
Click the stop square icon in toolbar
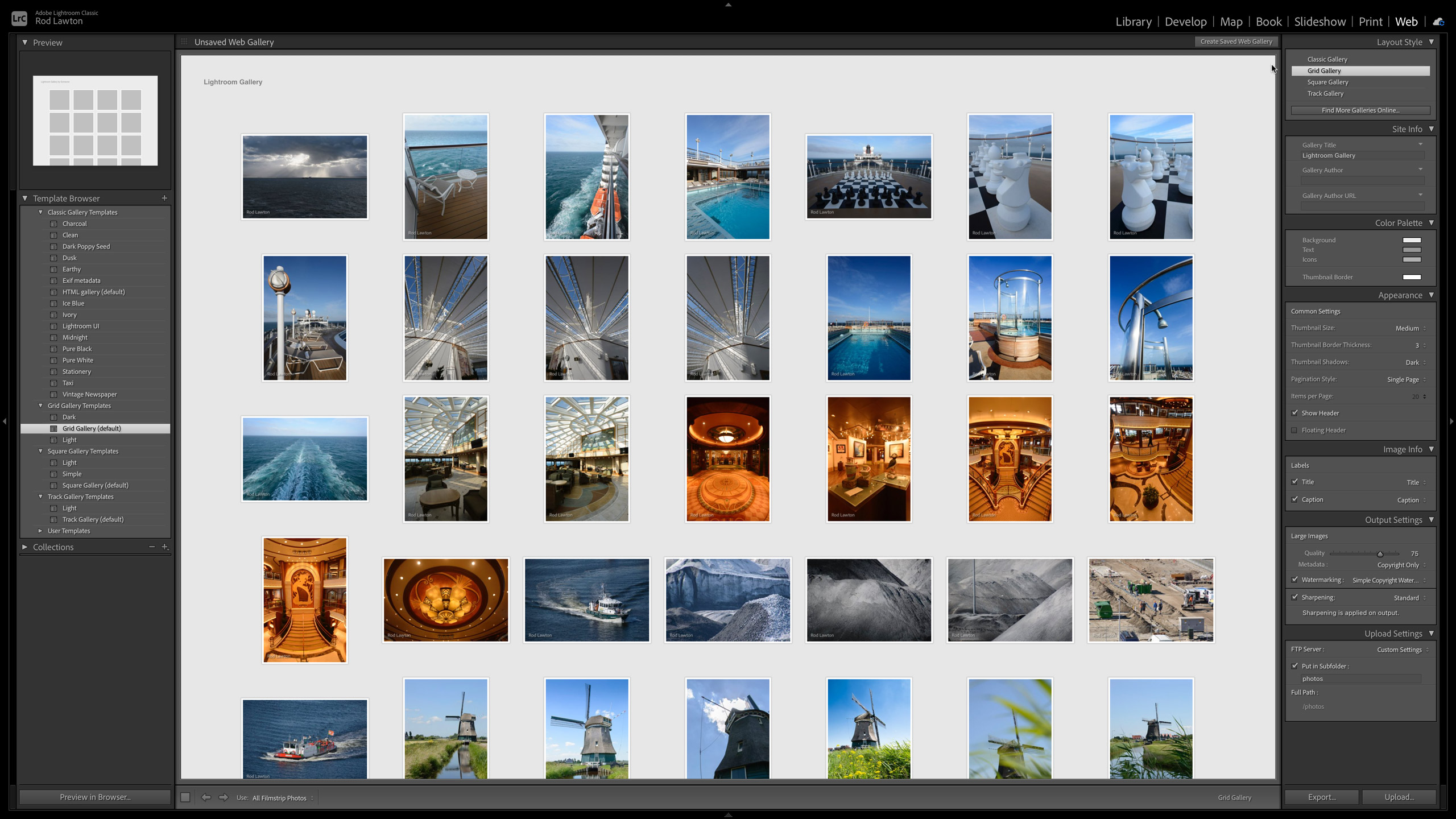pos(185,797)
